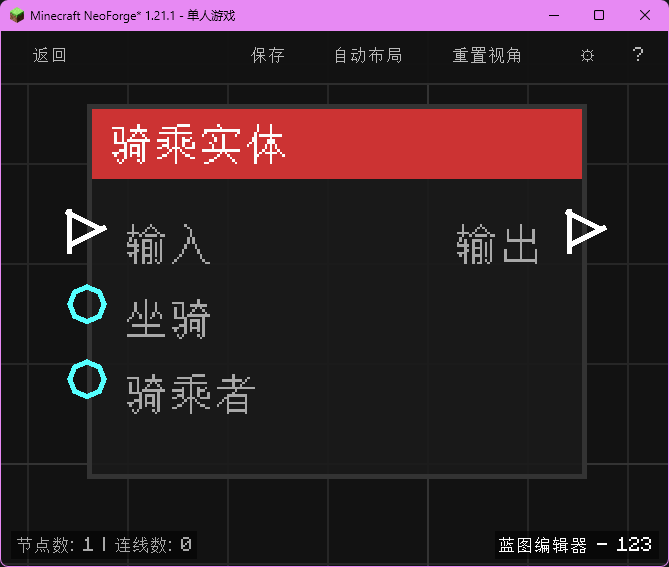Click the Minecraft grass block window icon
The width and height of the screenshot is (669, 567).
17,16
